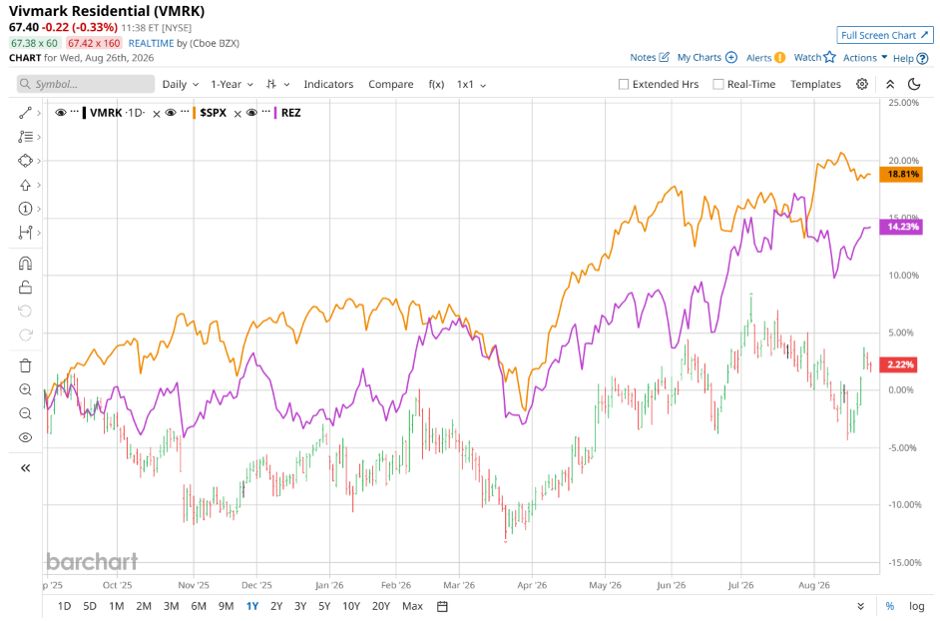Select the arrow marker tool

(x=25, y=185)
